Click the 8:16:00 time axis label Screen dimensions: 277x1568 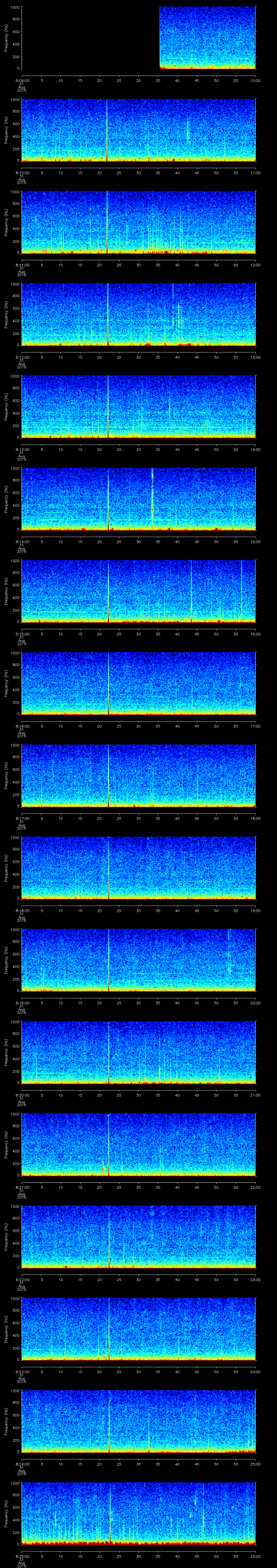point(22,726)
